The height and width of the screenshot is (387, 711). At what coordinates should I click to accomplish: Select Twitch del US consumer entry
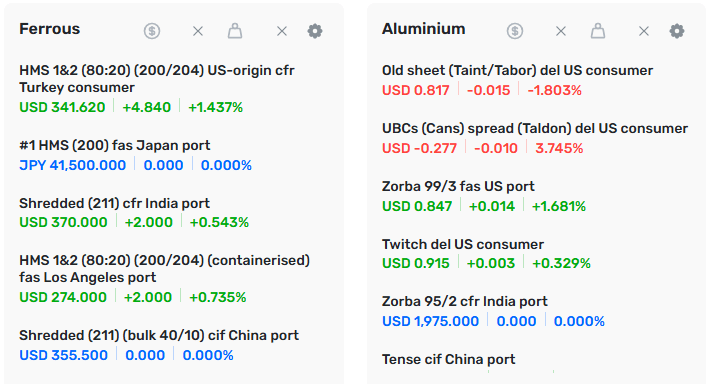point(463,244)
